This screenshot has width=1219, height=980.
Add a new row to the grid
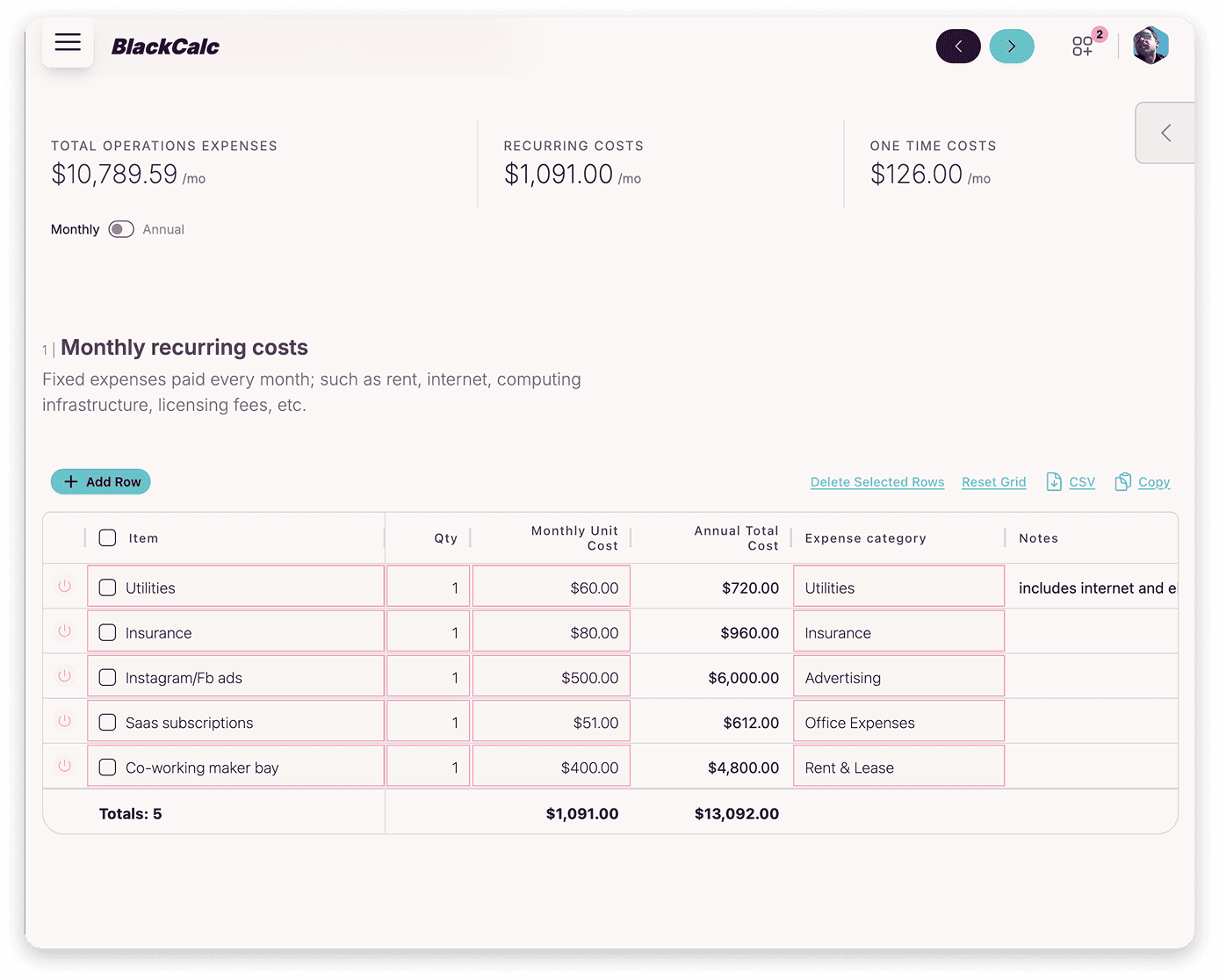pyautogui.click(x=100, y=481)
